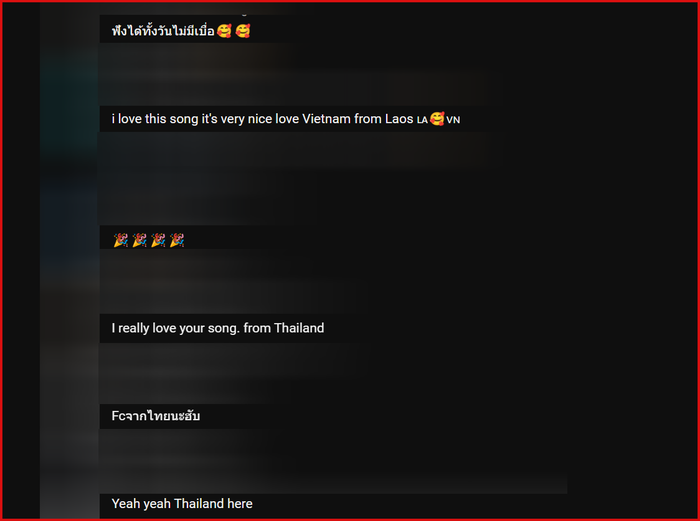The height and width of the screenshot is (521, 700).
Task: Click the word 'Laos' in the comment
Action: tap(399, 119)
